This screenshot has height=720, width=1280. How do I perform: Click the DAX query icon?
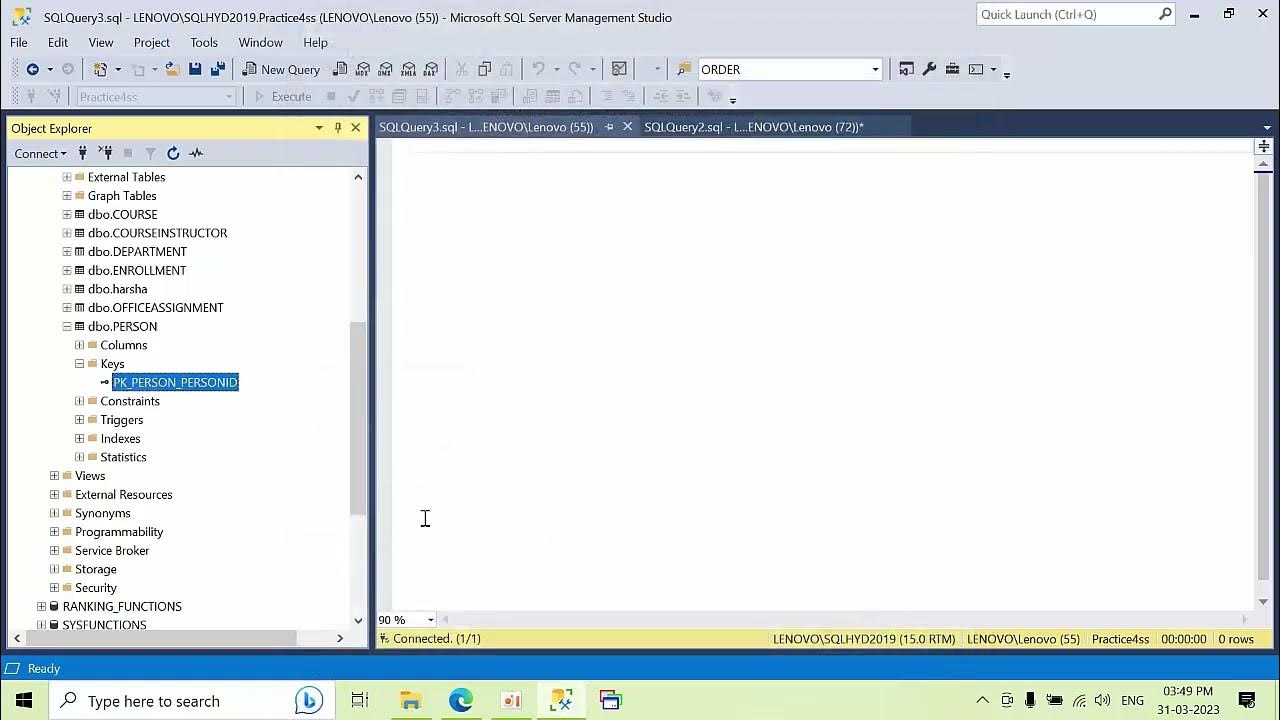431,69
